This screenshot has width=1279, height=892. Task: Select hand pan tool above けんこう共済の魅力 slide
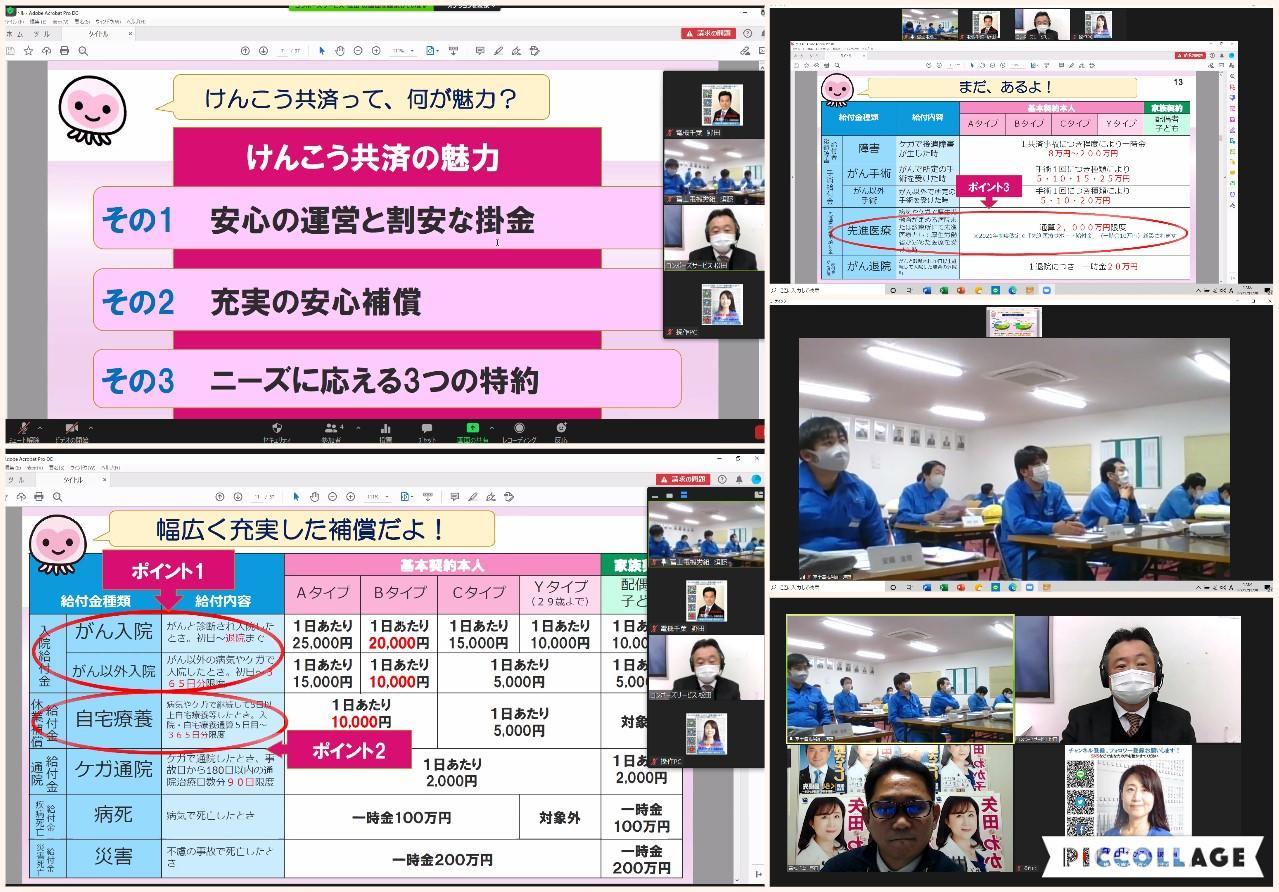point(339,51)
